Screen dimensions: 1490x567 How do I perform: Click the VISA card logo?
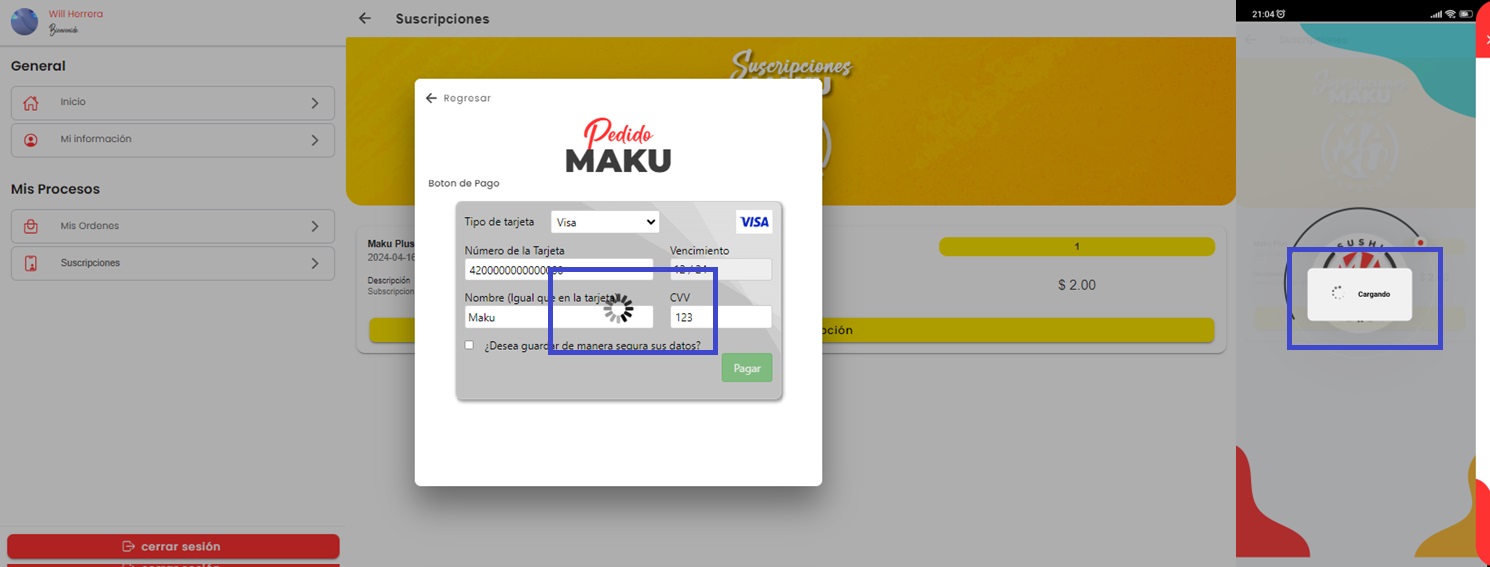pos(754,222)
